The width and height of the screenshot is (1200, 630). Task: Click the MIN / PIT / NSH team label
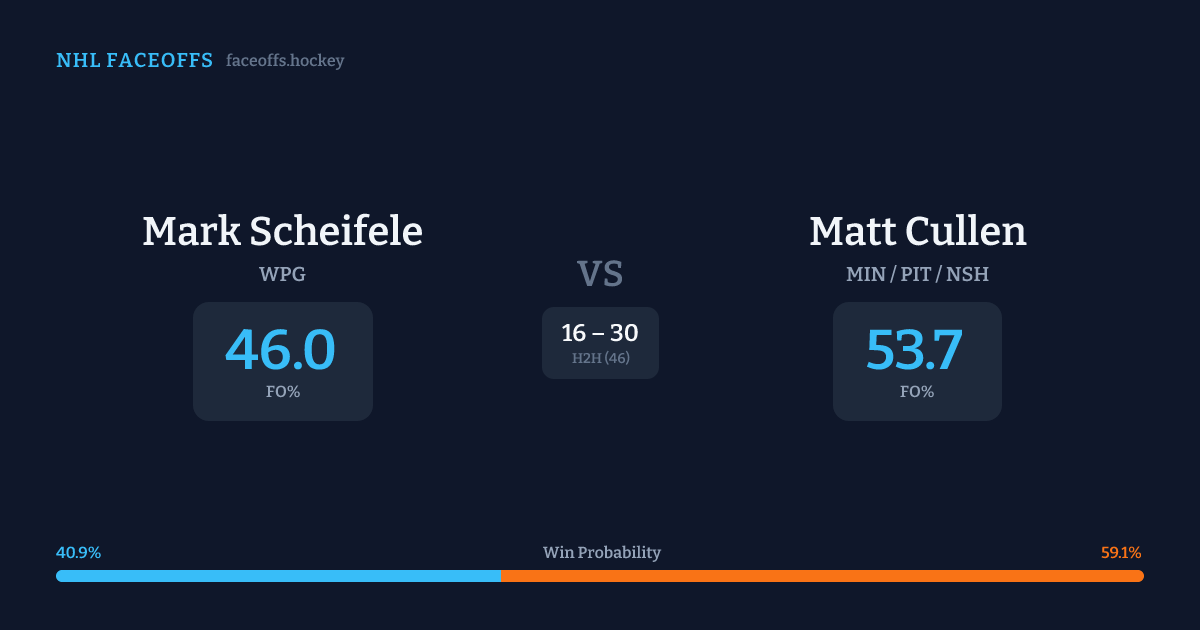[917, 274]
